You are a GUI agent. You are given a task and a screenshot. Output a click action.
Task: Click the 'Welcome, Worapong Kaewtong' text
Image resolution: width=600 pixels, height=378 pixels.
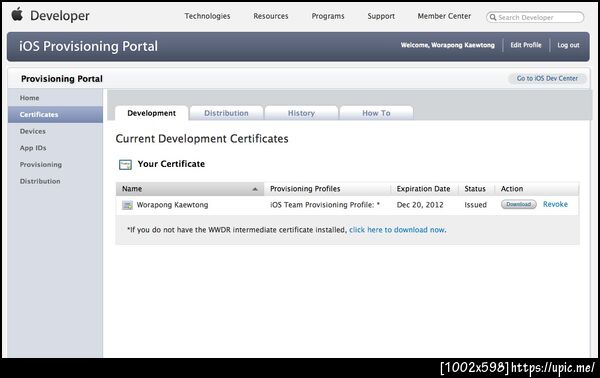pos(447,45)
